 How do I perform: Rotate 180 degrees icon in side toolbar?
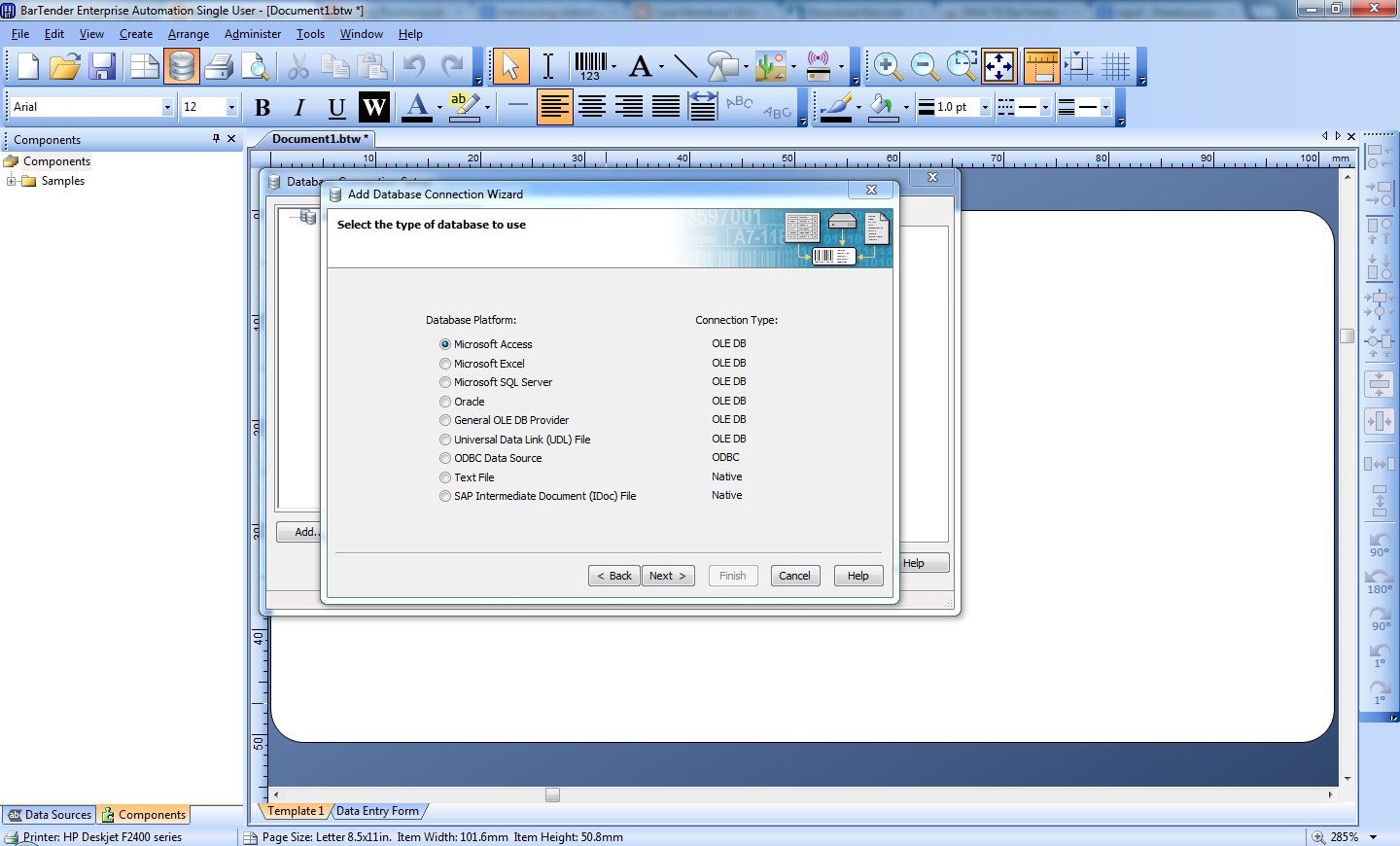[1380, 582]
